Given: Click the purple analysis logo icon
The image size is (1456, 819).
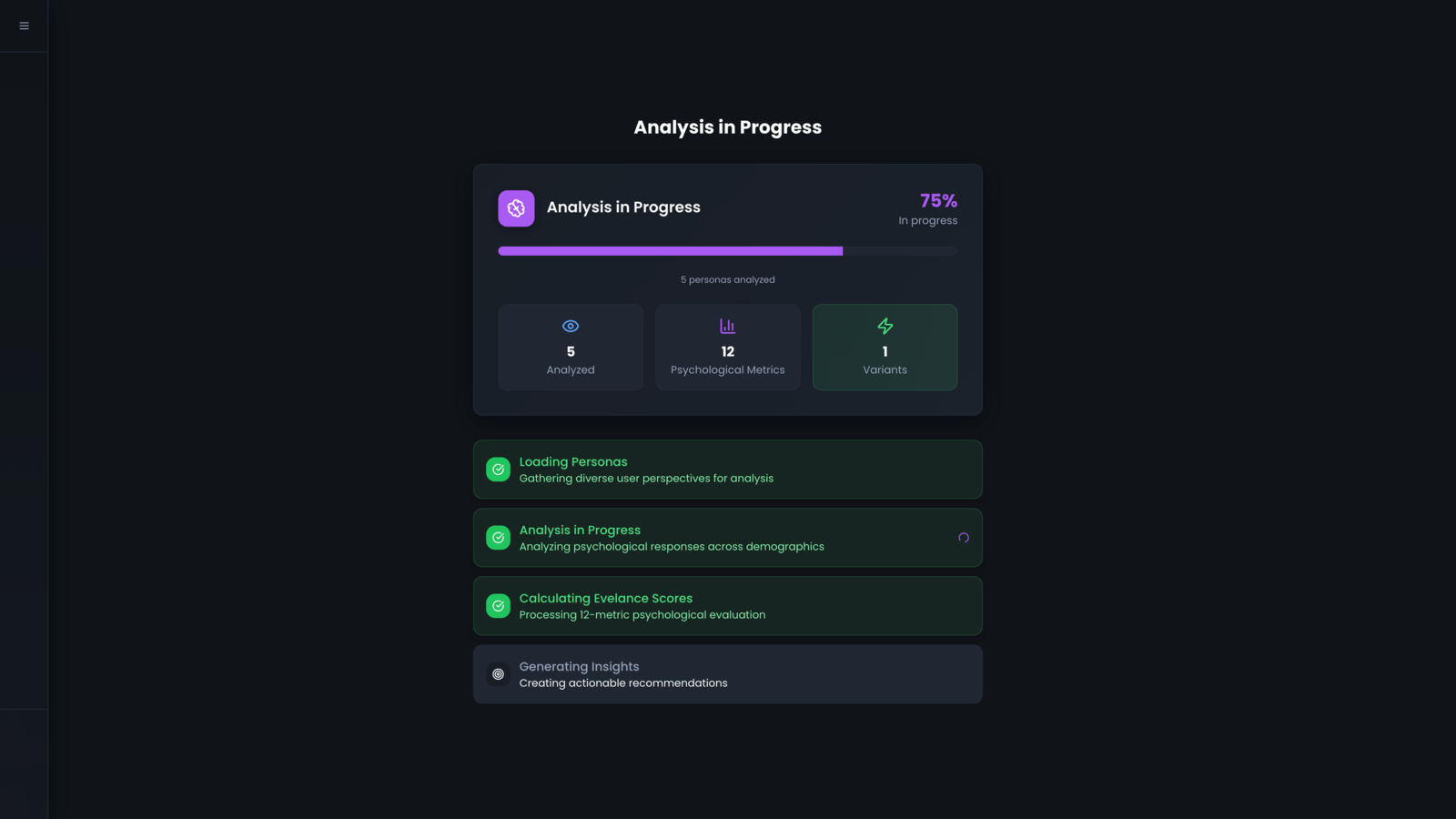Looking at the screenshot, I should [516, 208].
